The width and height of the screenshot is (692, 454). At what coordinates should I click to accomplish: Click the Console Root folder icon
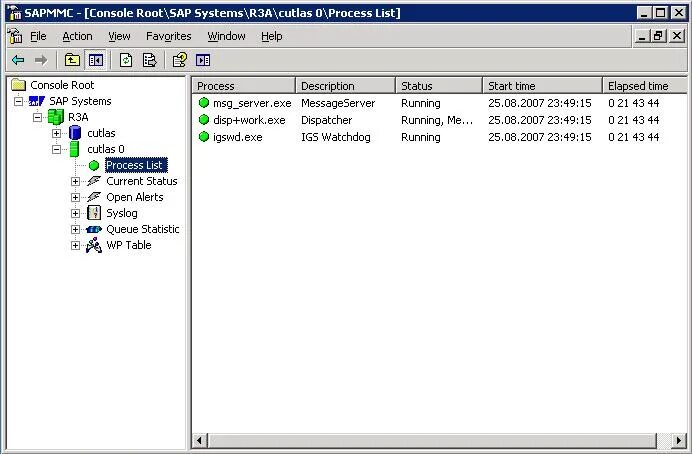tap(19, 85)
